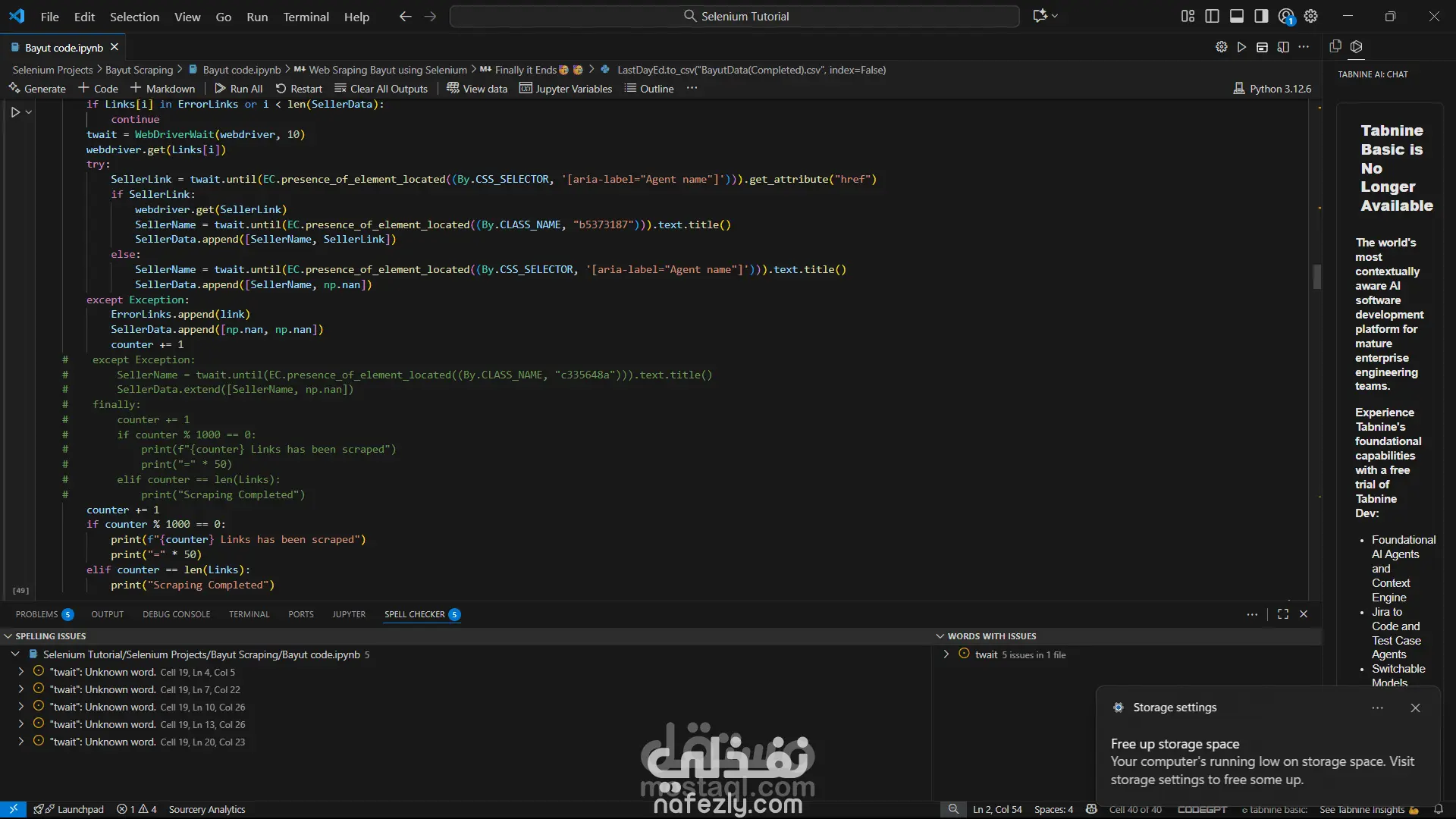The image size is (1456, 819).
Task: Open the zoom magnifier in status bar
Action: 953,809
